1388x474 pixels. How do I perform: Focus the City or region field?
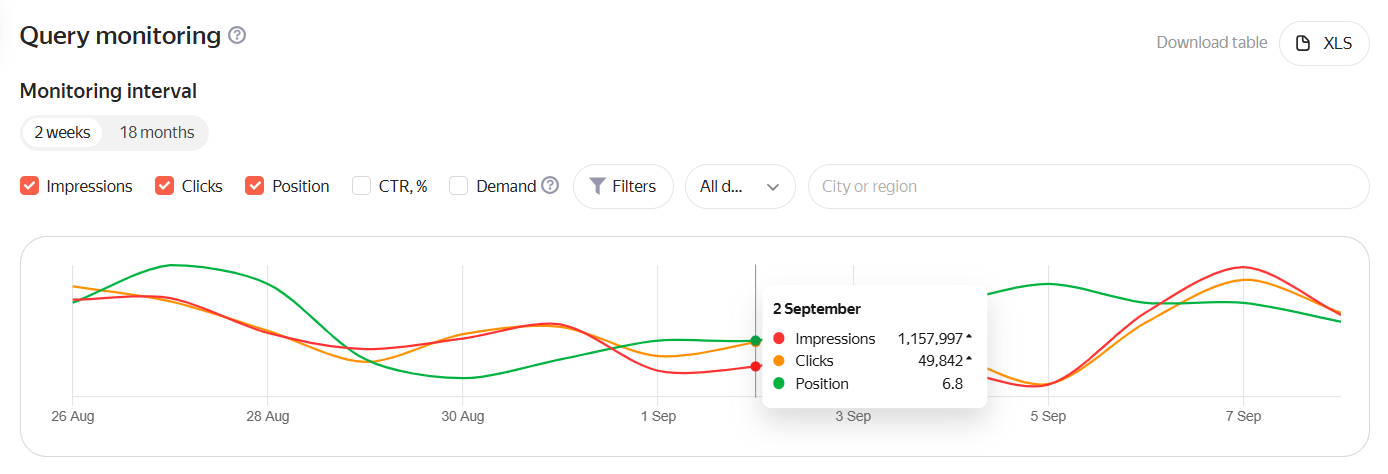pyautogui.click(x=1087, y=186)
